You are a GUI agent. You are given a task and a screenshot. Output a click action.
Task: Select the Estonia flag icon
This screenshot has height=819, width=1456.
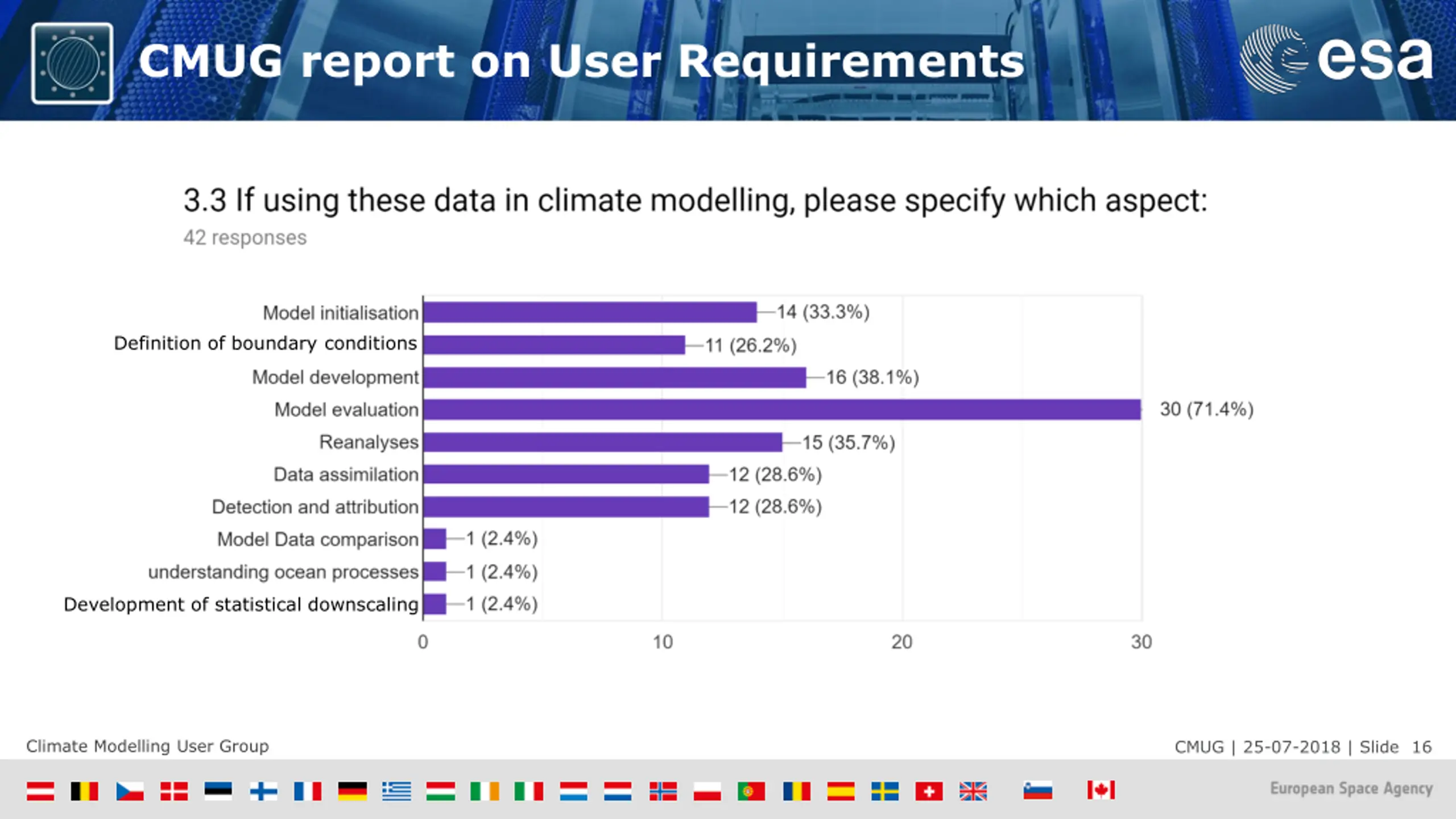coord(218,791)
